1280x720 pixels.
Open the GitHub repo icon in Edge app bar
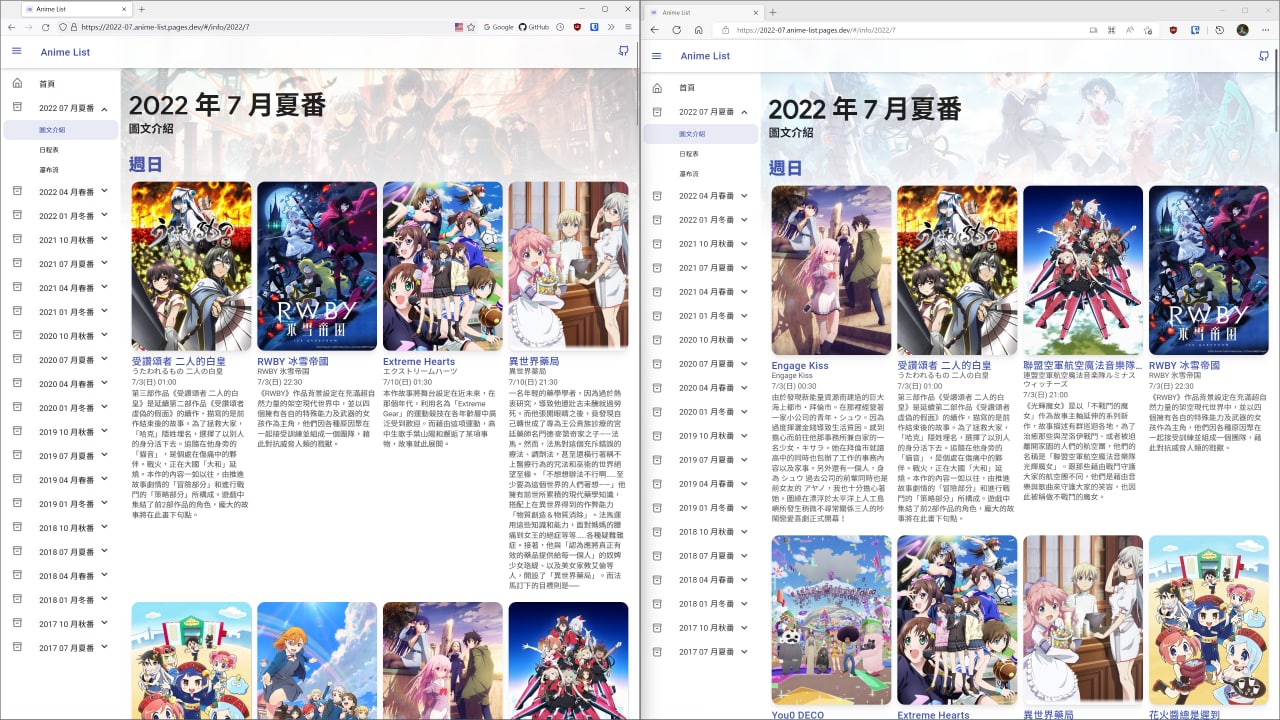coord(1263,56)
